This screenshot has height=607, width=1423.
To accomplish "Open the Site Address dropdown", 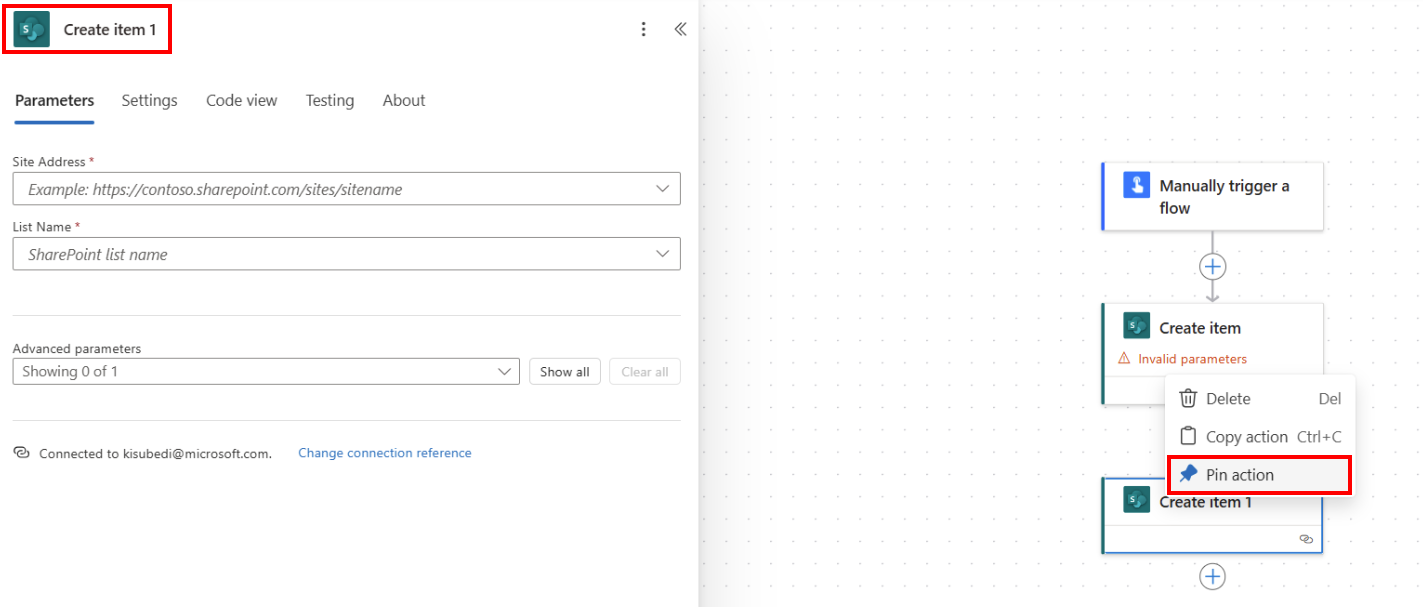I will point(661,188).
